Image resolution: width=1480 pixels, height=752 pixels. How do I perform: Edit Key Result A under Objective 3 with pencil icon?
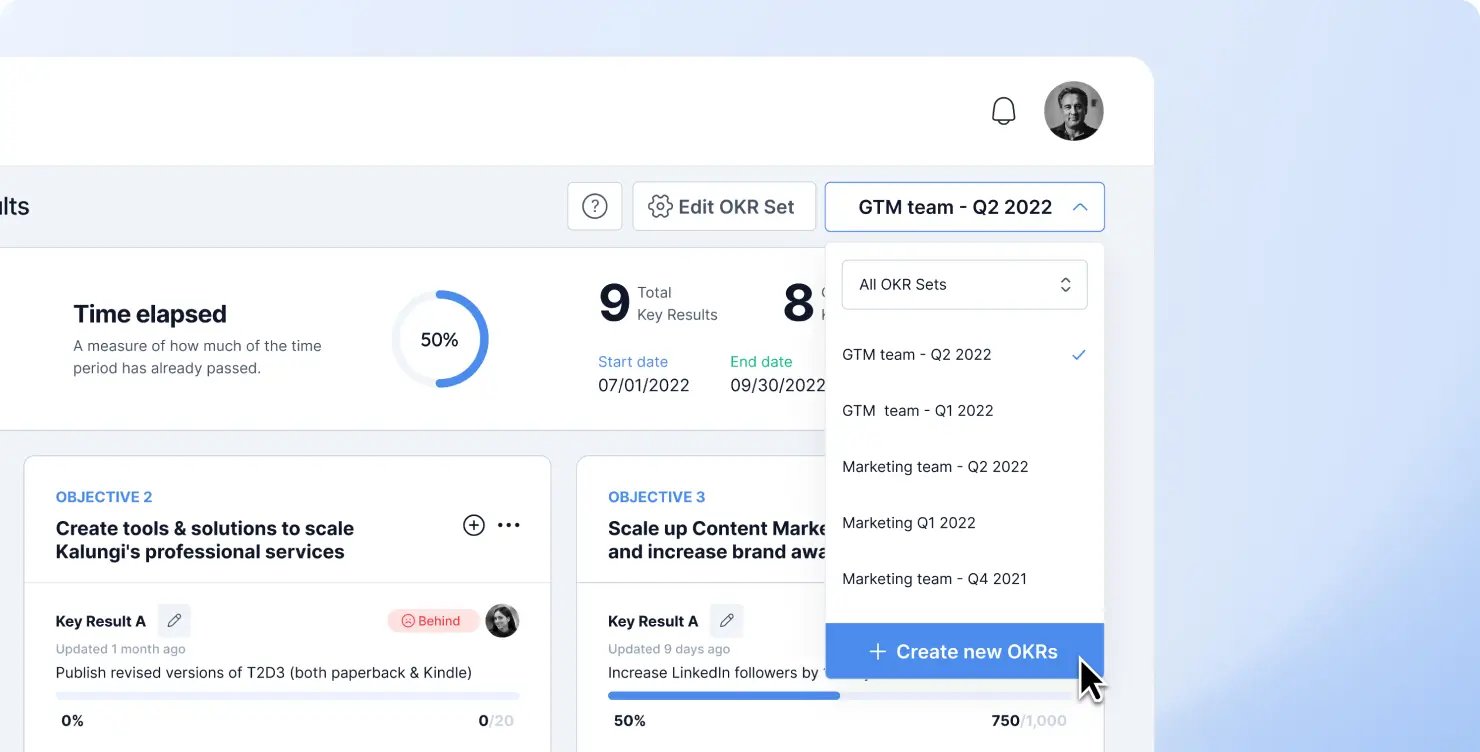[x=727, y=620]
